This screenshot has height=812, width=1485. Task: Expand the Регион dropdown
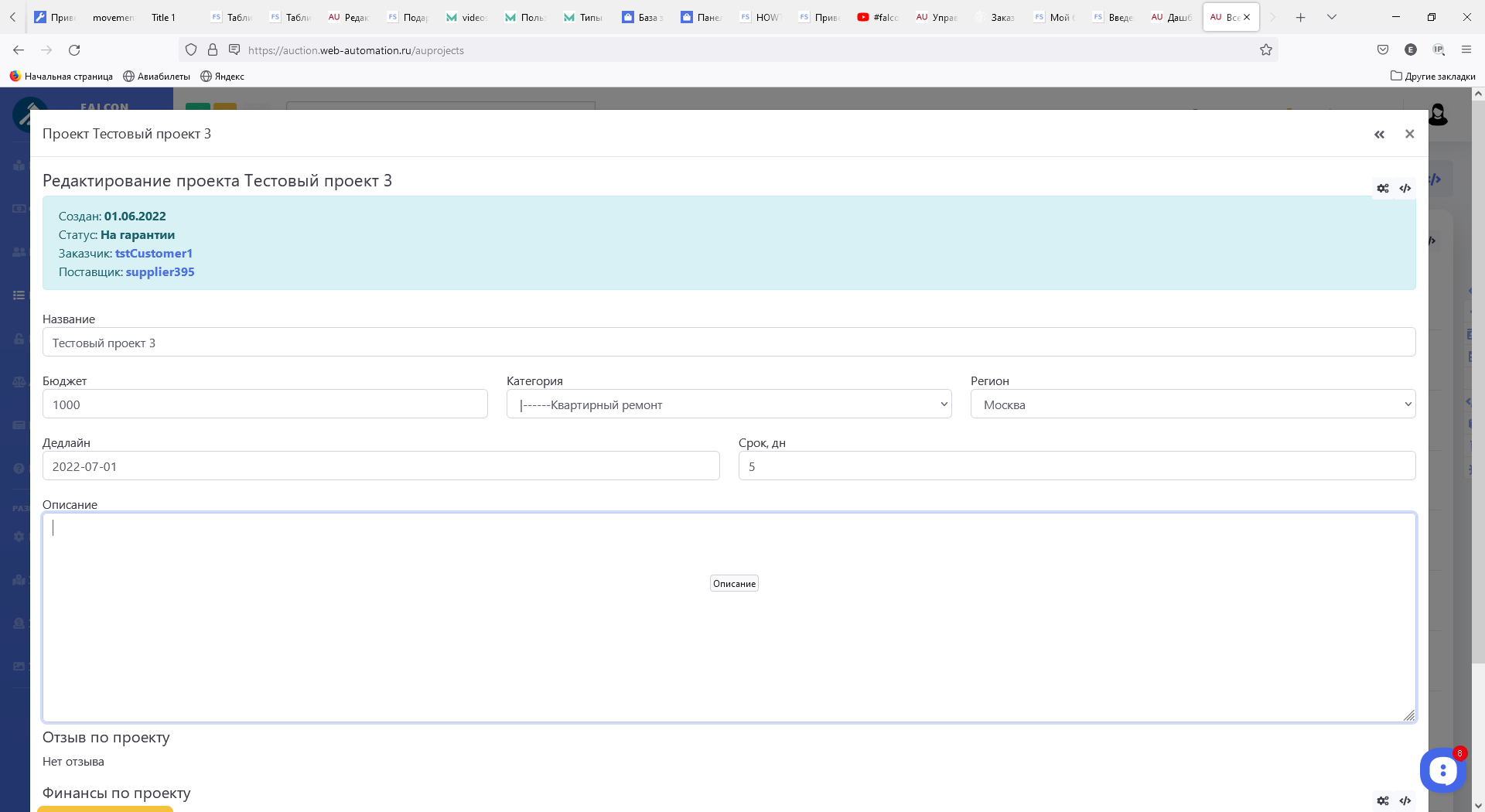coord(1193,404)
